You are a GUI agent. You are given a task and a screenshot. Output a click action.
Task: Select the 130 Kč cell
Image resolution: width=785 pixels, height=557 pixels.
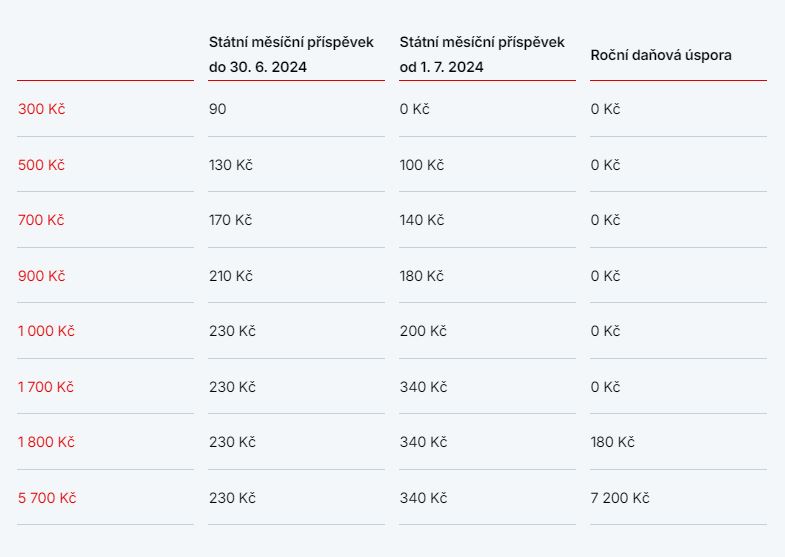[231, 165]
